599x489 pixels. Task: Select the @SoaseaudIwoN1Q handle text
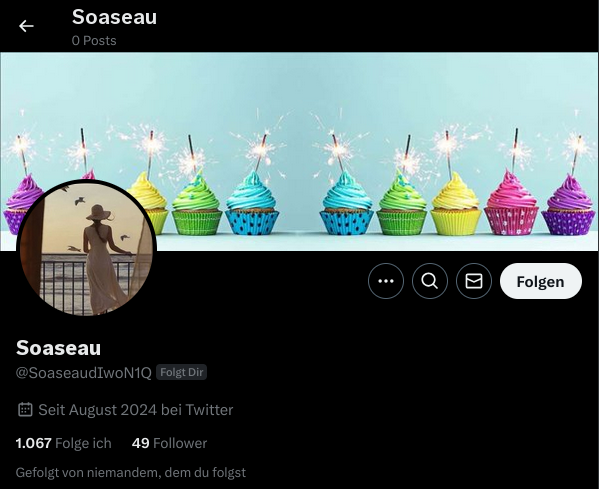(x=84, y=372)
